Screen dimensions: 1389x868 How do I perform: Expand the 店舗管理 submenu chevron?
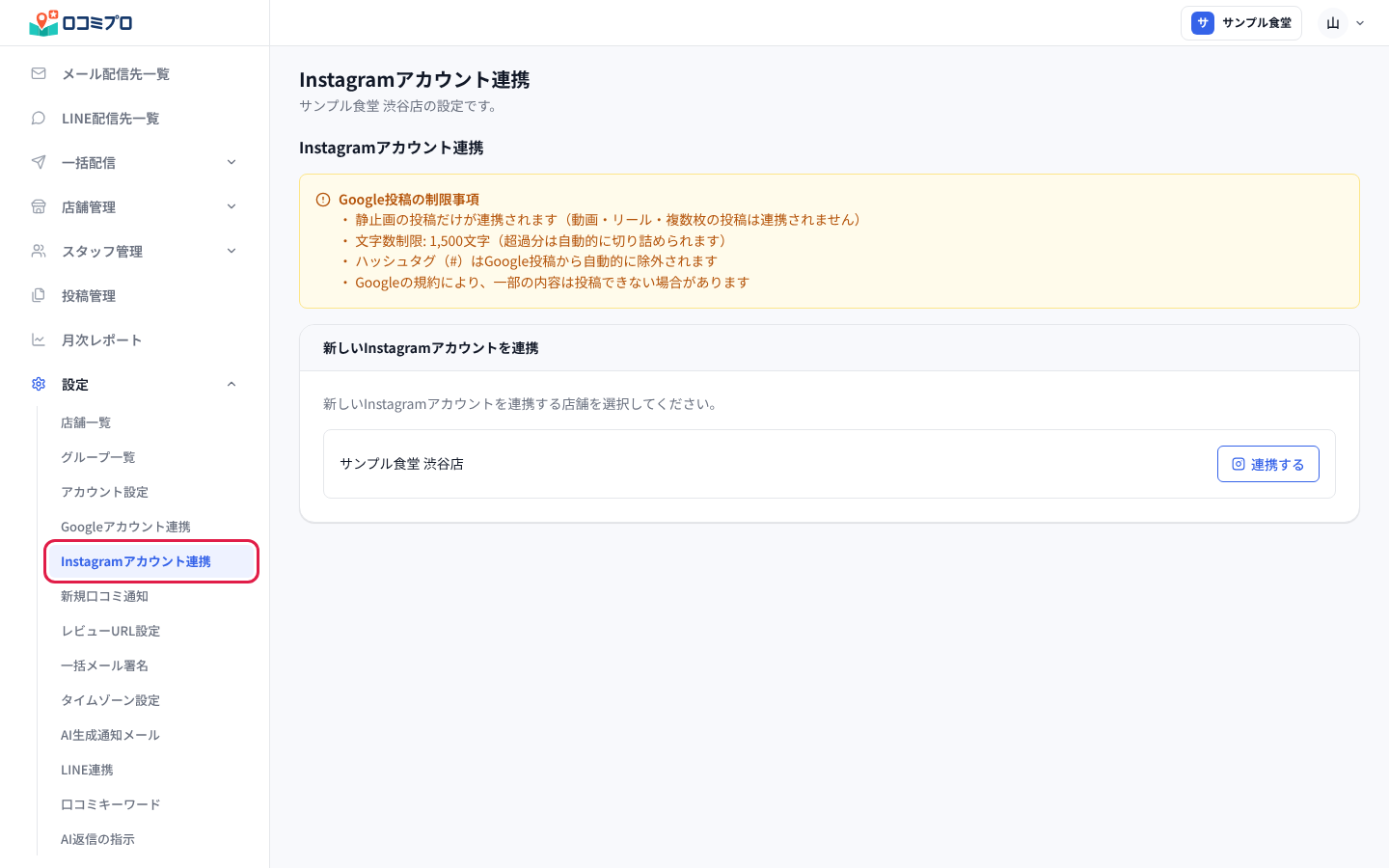[x=231, y=206]
